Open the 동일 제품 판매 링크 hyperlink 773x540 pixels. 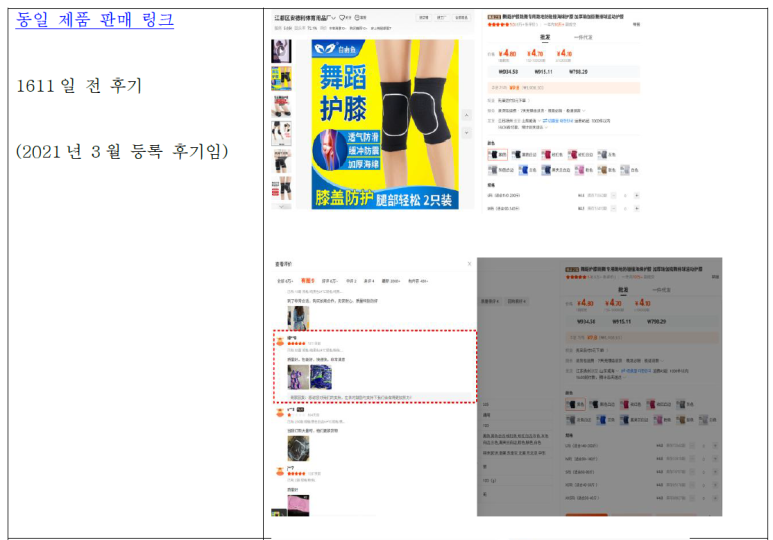(94, 20)
